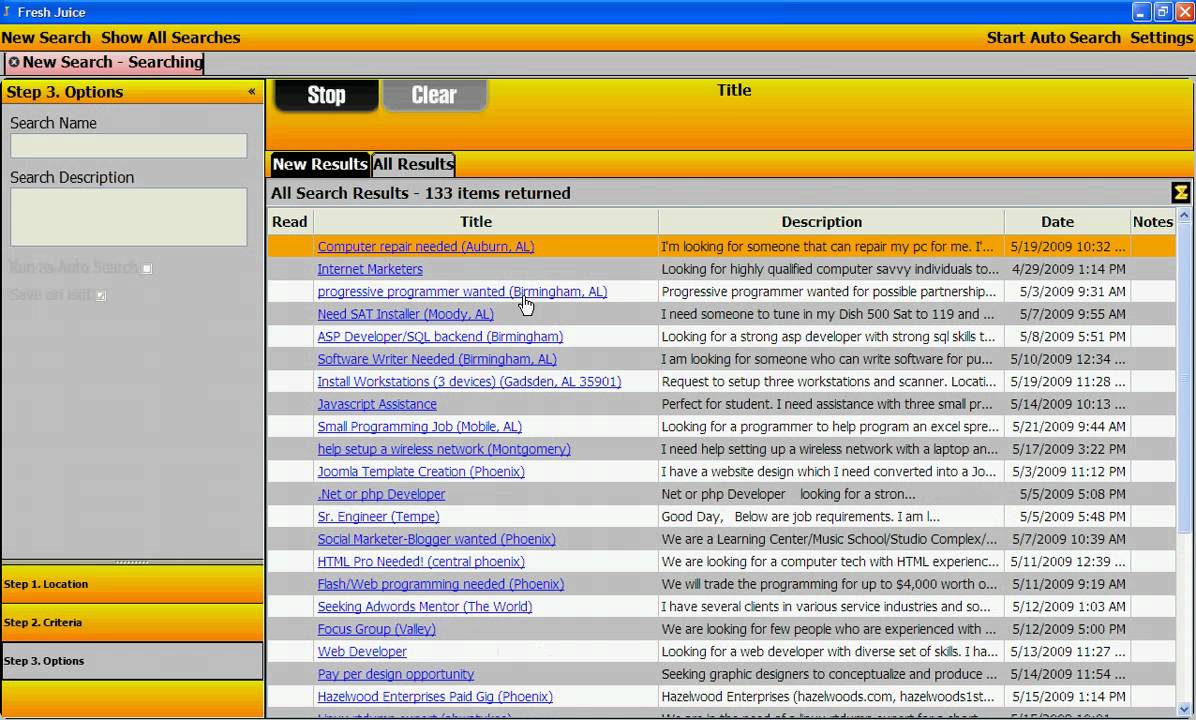Select the 5/5/2009 5:08 PM date cell
Image resolution: width=1196 pixels, height=720 pixels.
1067,494
